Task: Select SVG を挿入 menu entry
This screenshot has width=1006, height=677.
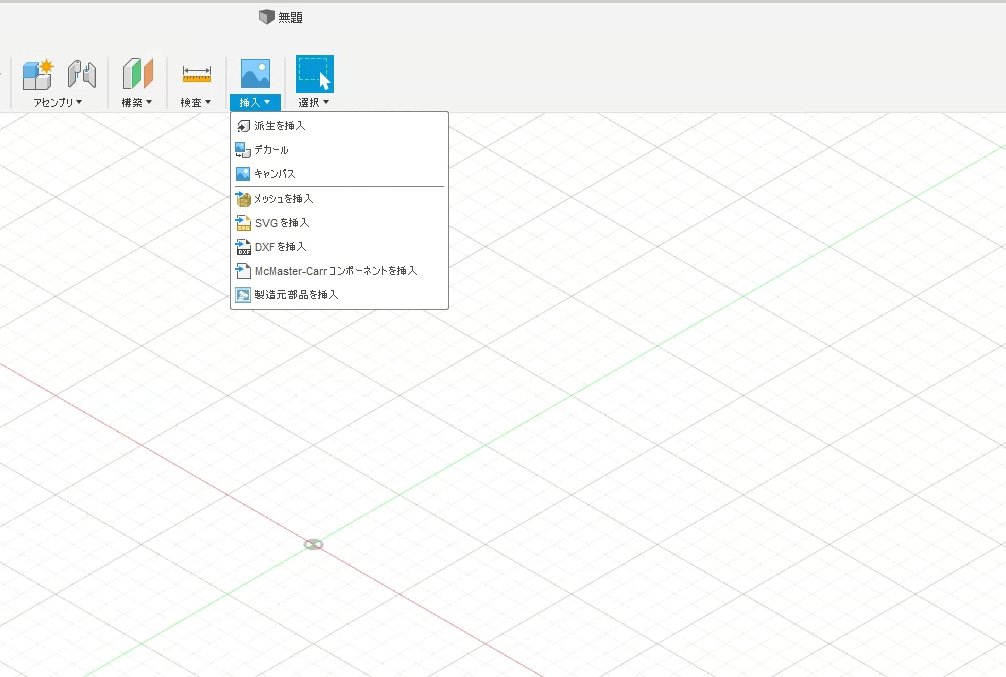Action: pyautogui.click(x=339, y=223)
